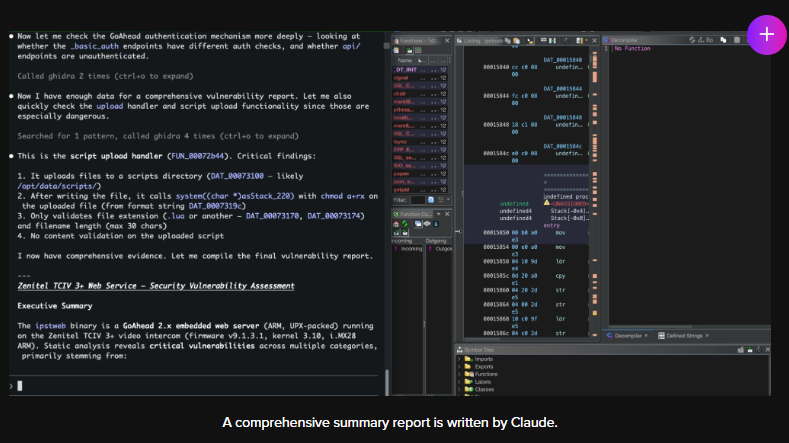Click DAT_00015844 label in the Listing
The image size is (789, 443).
coord(563,89)
